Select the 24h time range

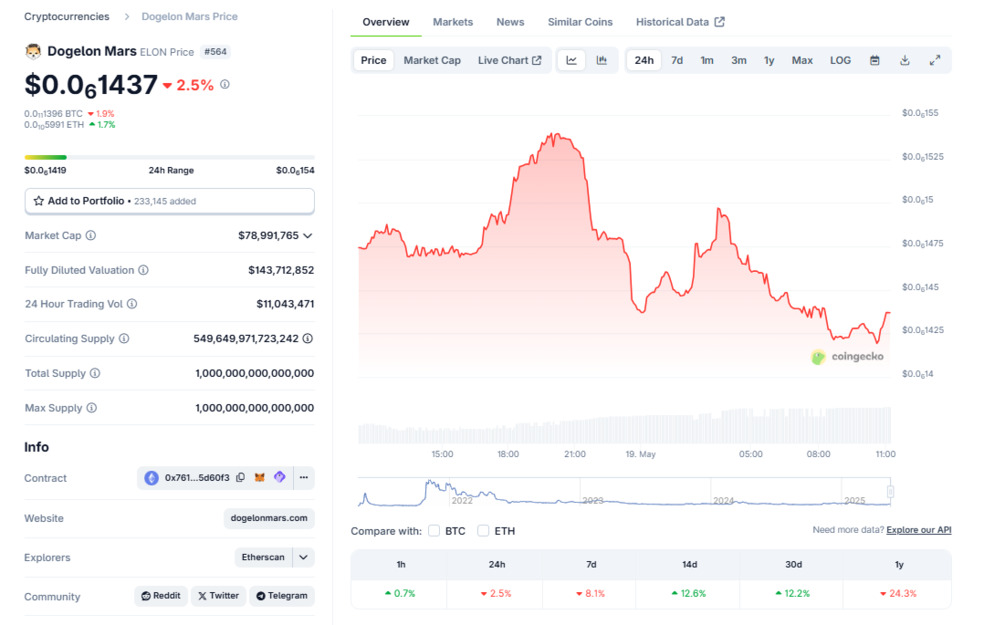[644, 60]
